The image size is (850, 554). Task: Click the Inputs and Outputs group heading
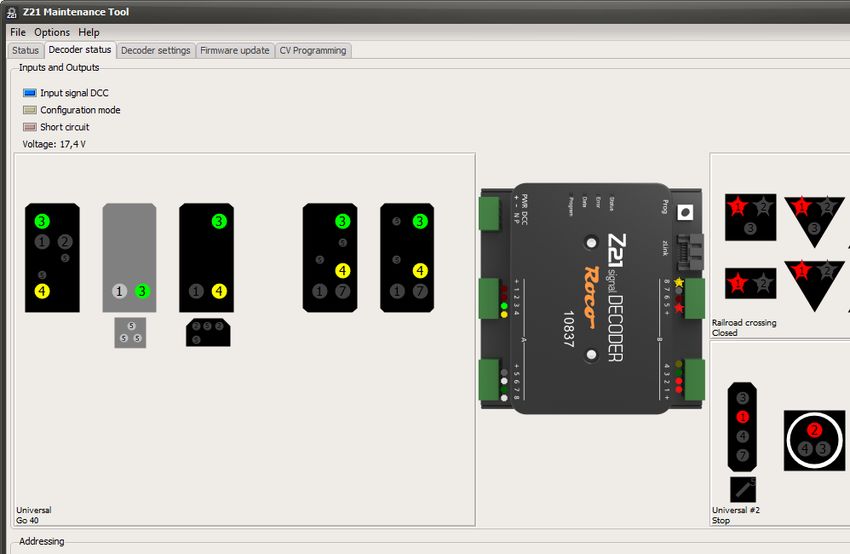pos(59,67)
